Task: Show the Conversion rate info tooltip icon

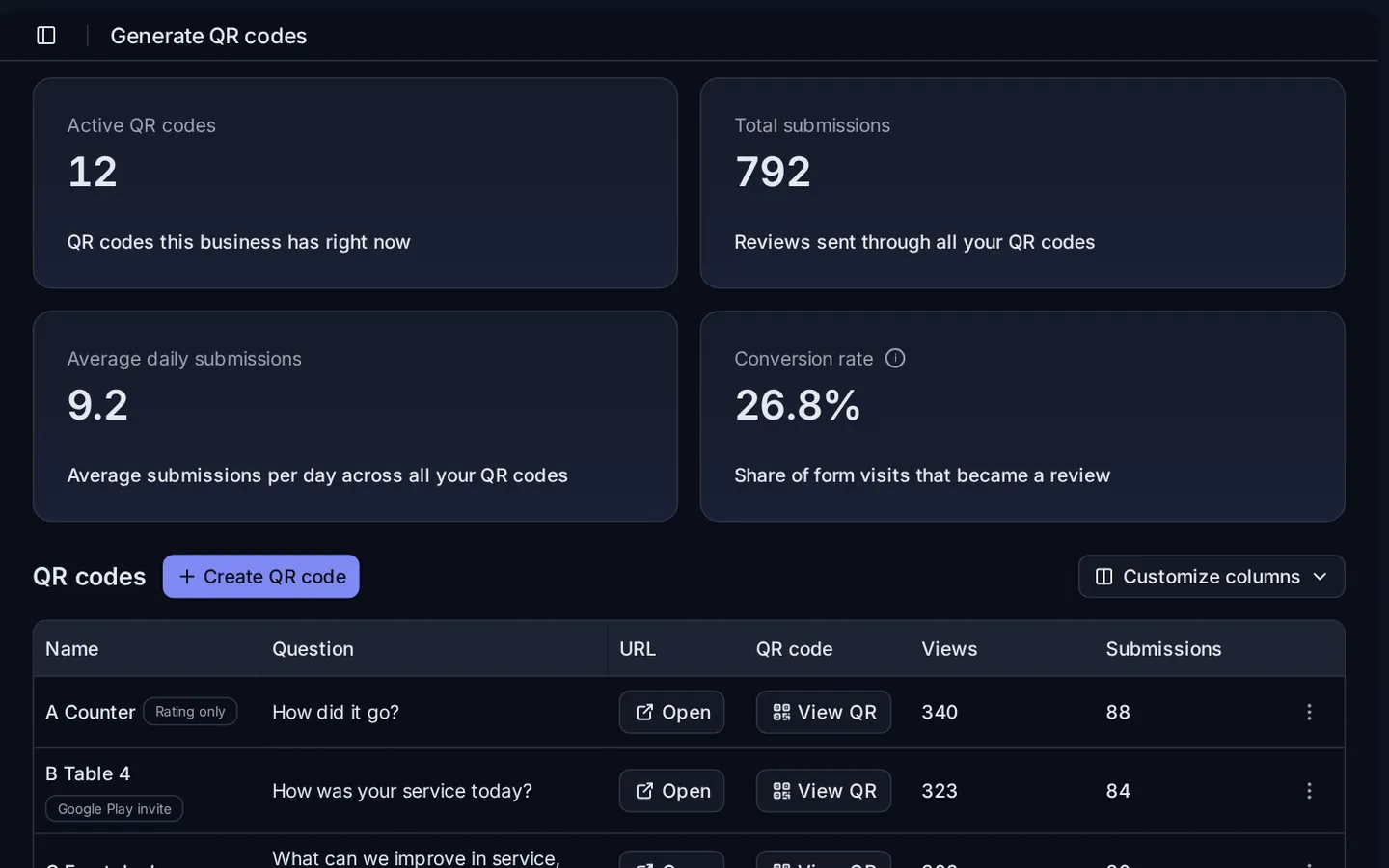Action: 895,359
